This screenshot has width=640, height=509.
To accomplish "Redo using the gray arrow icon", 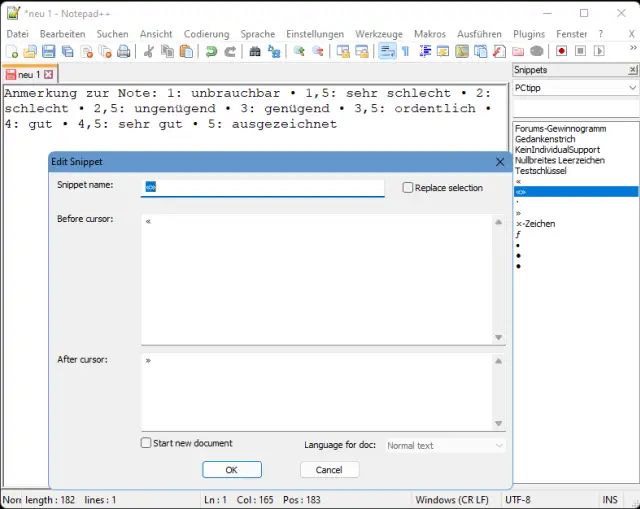I will pos(230,51).
